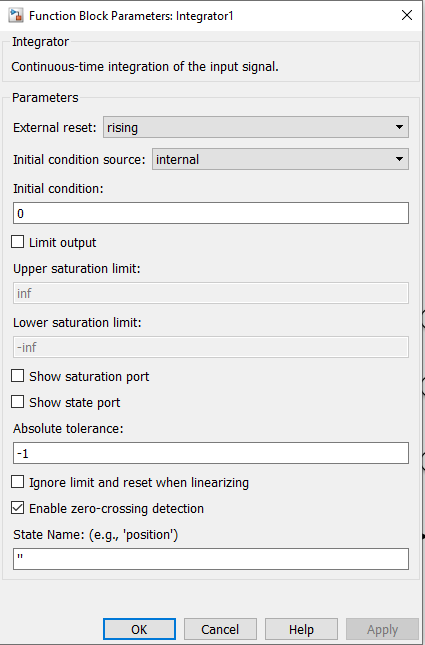Open the Help documentation button
Screen dimensions: 425x645
(x=301, y=629)
